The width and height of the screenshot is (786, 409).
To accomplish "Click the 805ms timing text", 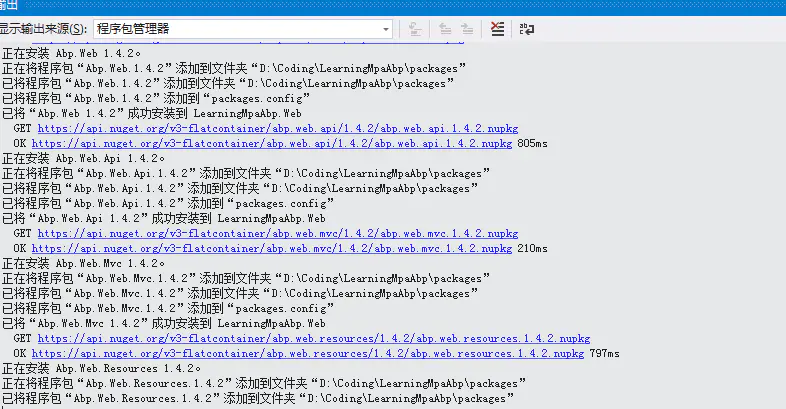I will (532, 143).
